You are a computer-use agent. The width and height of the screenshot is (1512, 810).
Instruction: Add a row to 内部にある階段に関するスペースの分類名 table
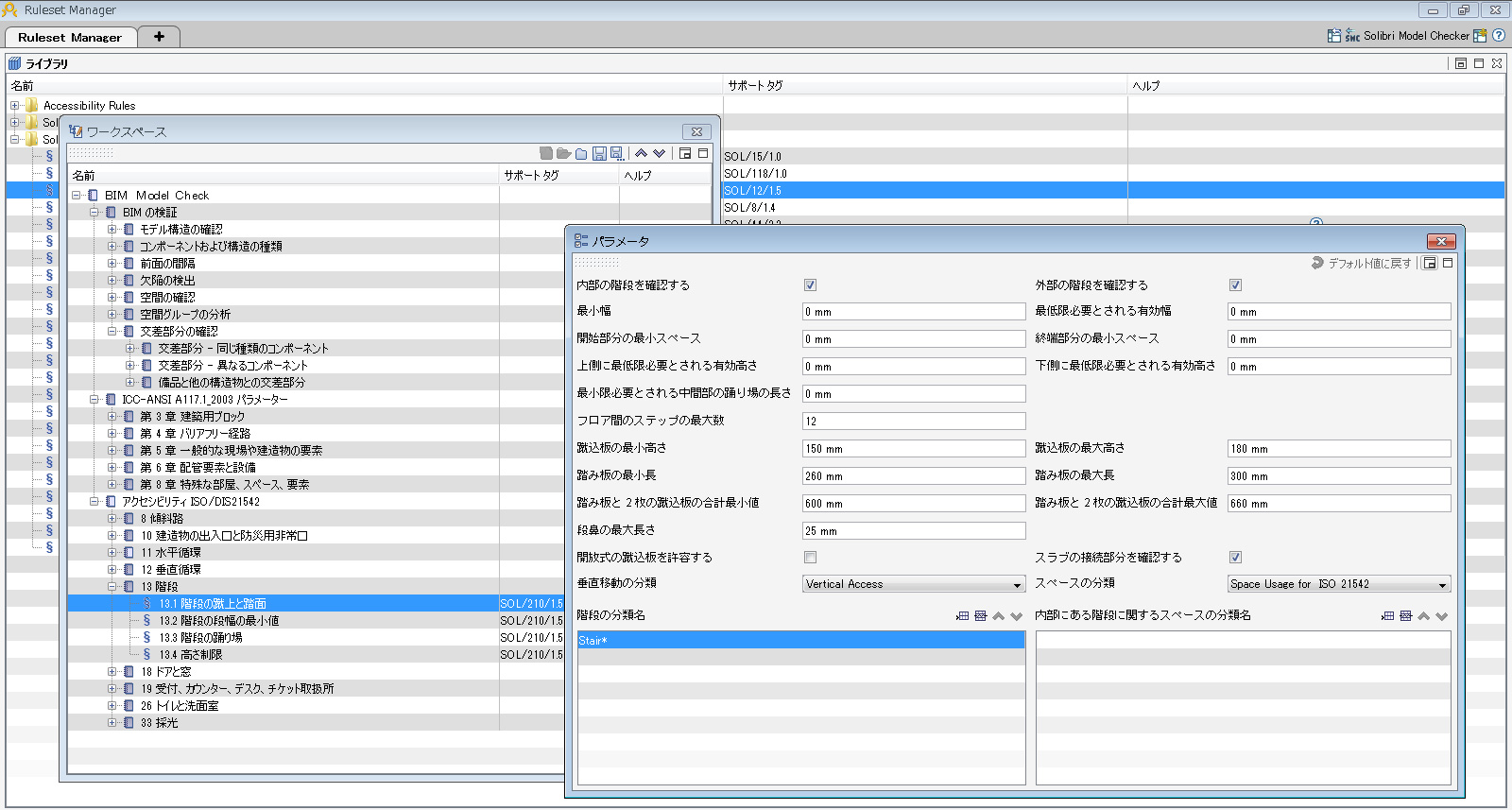1387,616
